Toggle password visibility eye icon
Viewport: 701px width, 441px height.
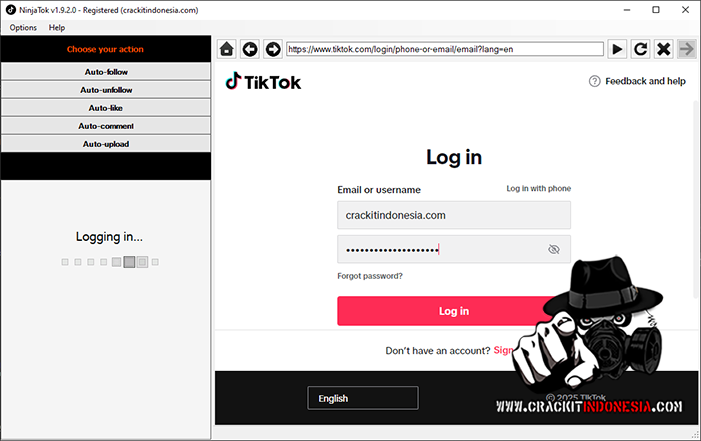(x=553, y=249)
